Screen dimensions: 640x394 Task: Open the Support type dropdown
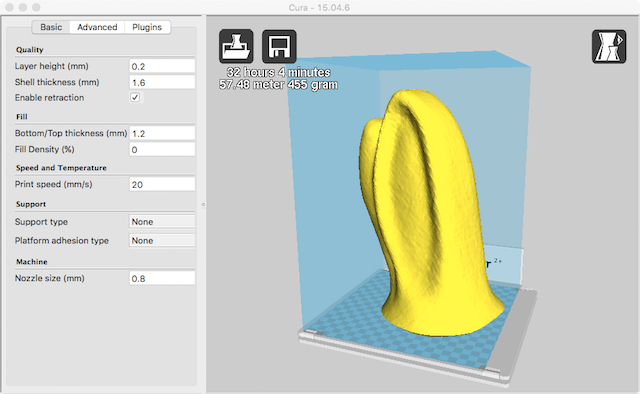162,222
